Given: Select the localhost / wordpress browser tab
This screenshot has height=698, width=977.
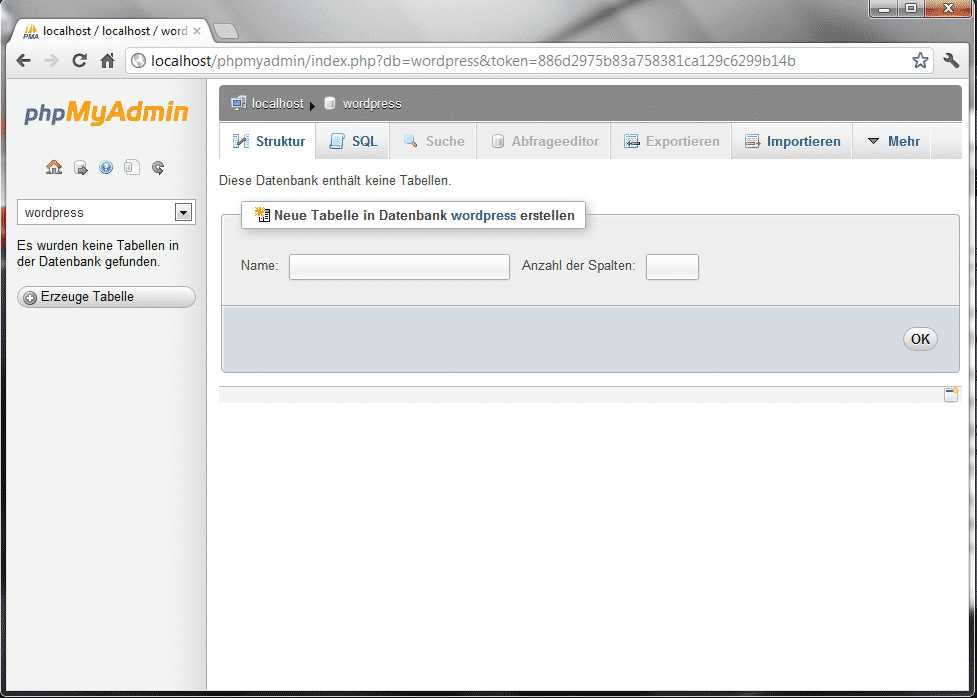Looking at the screenshot, I should [112, 31].
